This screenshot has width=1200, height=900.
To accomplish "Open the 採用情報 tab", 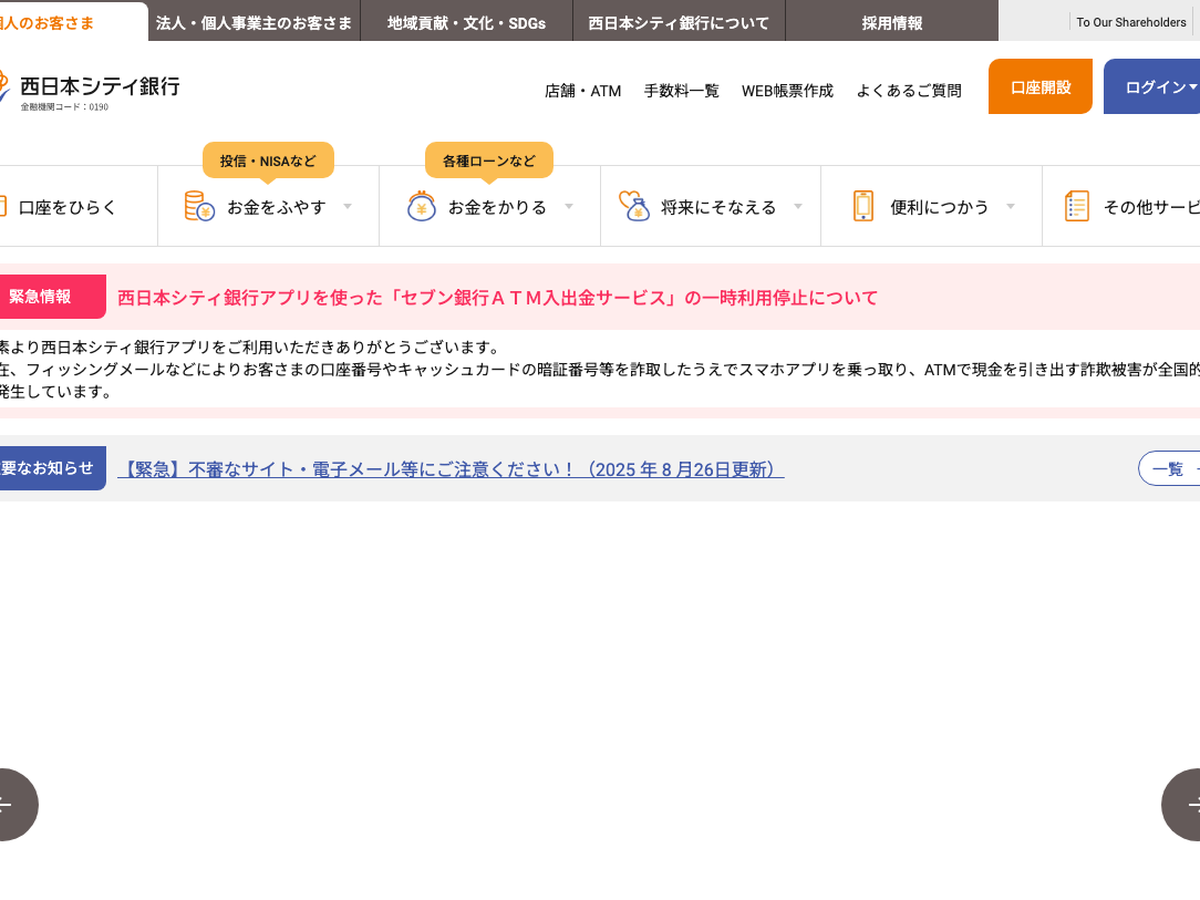I will pos(892,22).
